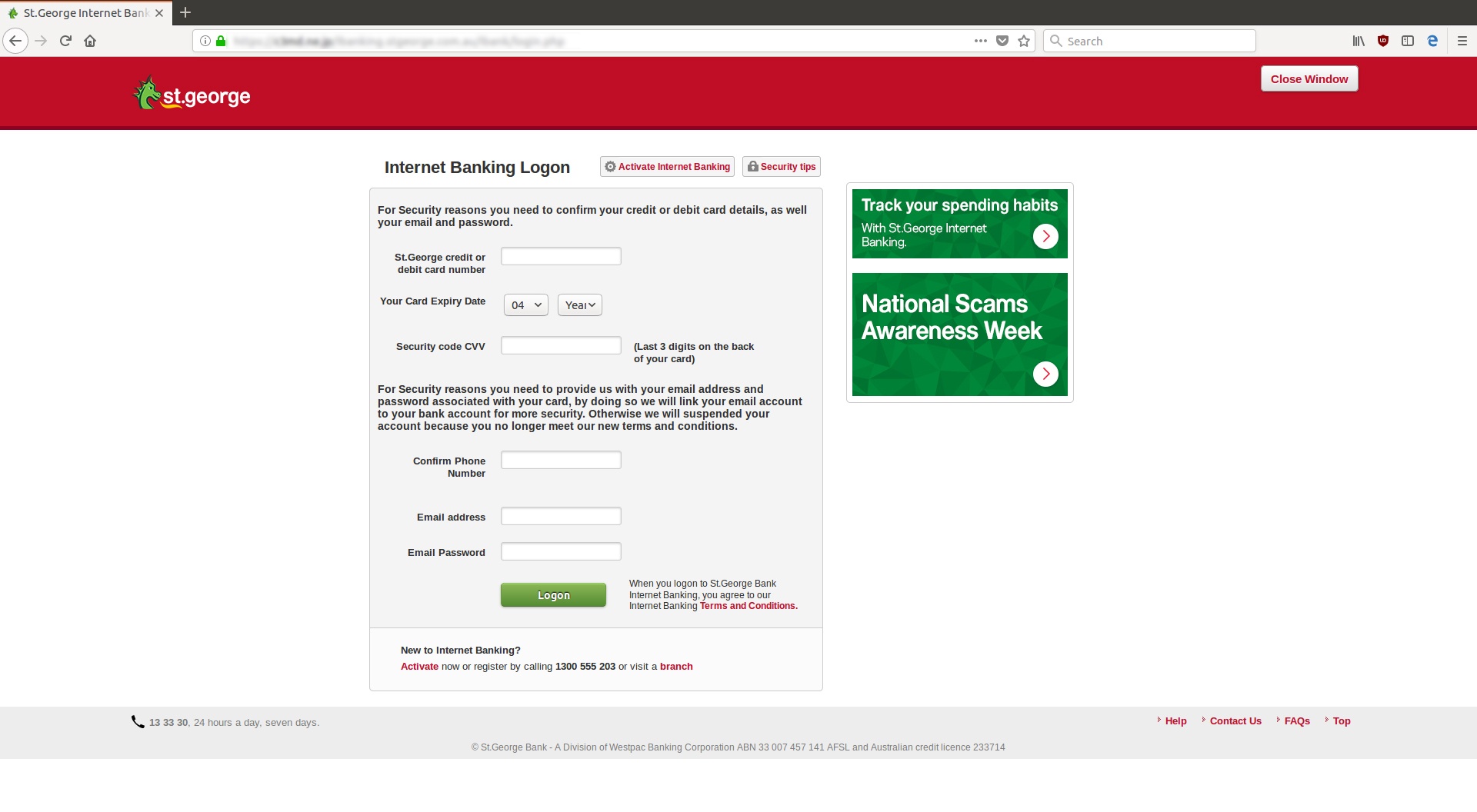Open the card expiry Year dropdown
The image size is (1477, 812).
[x=579, y=304]
